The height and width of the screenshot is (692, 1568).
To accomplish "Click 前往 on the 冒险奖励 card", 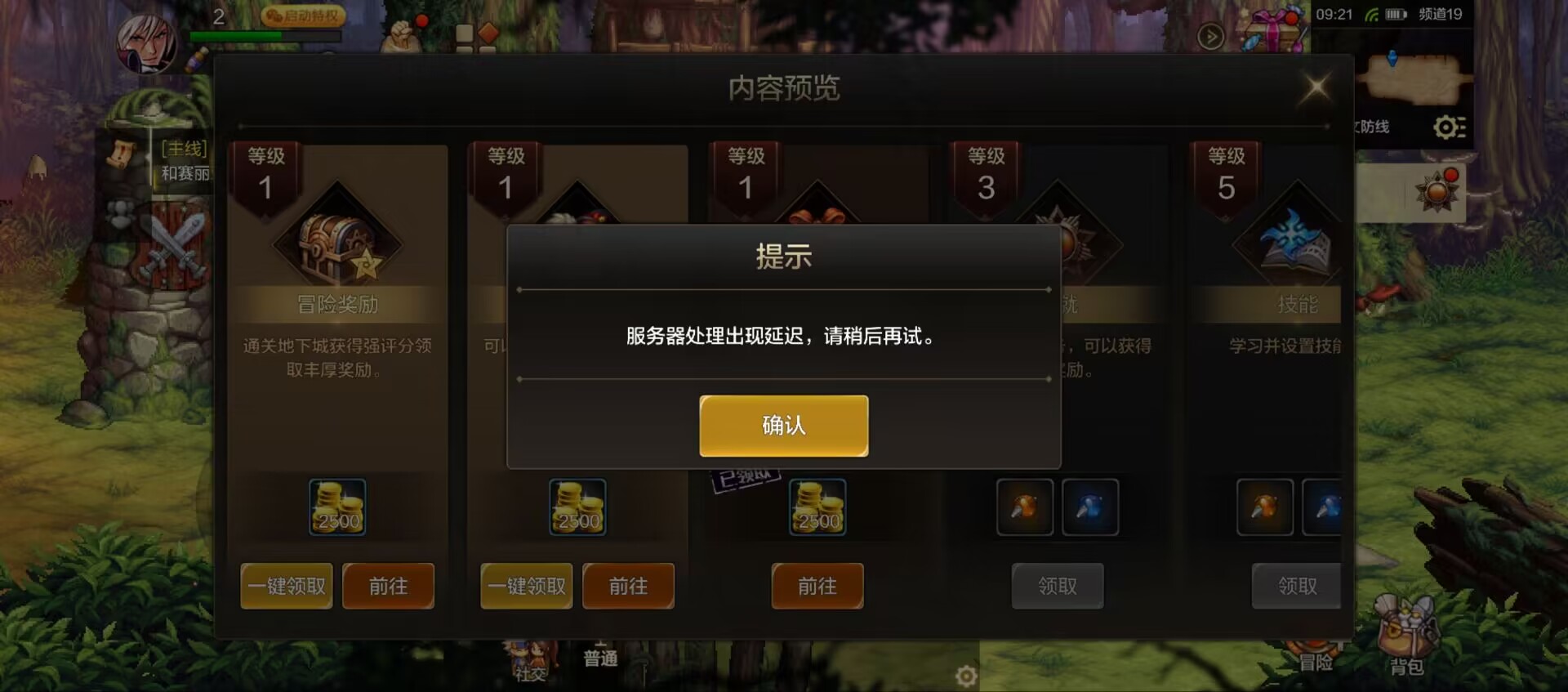I will tap(388, 586).
